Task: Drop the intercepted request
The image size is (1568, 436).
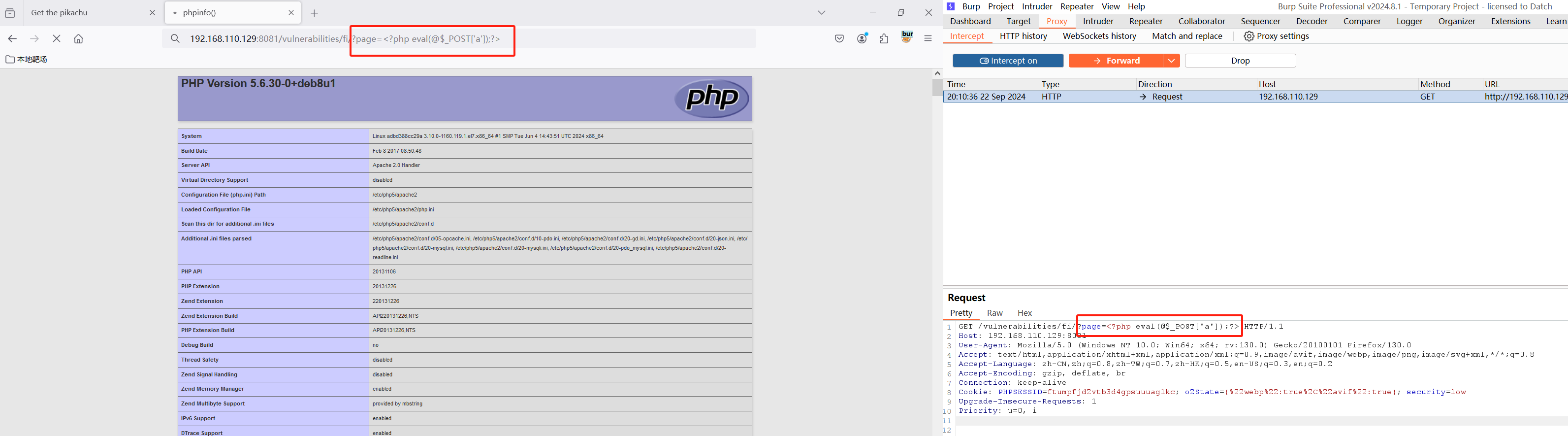Action: 1241,61
